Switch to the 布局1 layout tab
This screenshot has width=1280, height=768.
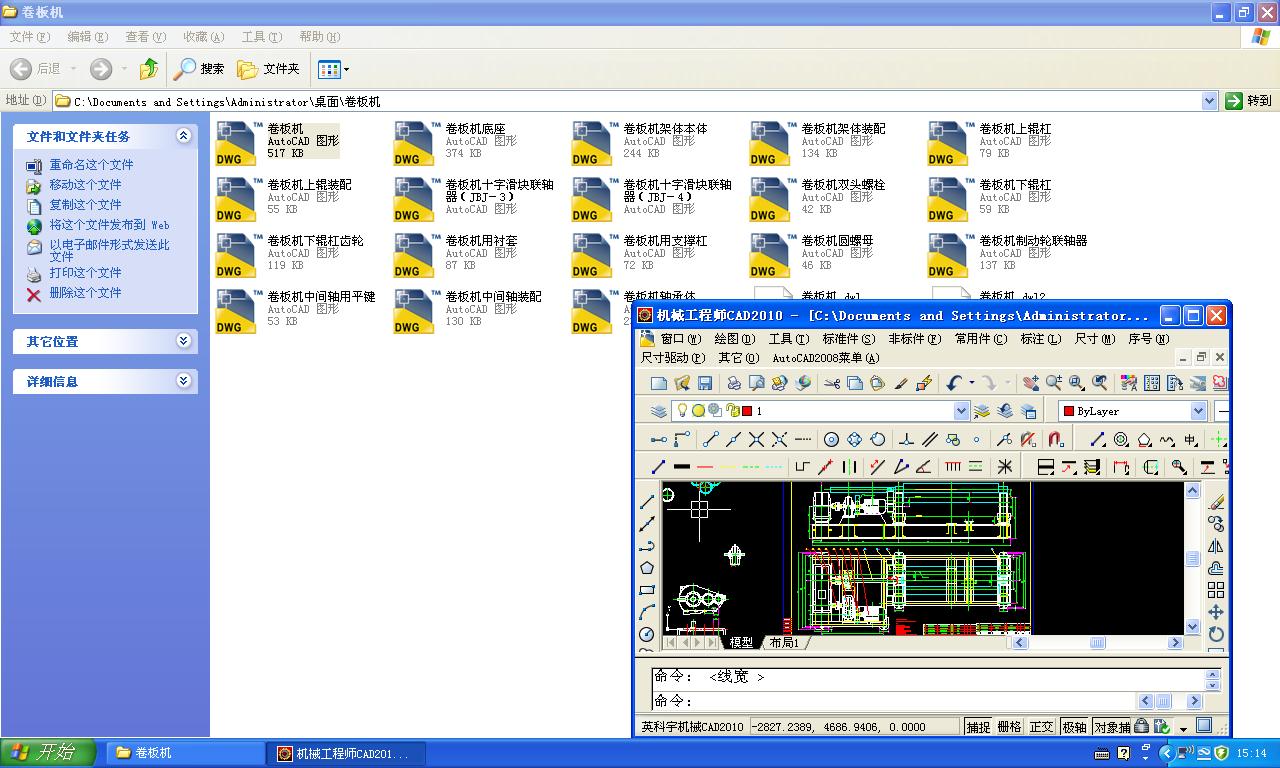click(785, 643)
